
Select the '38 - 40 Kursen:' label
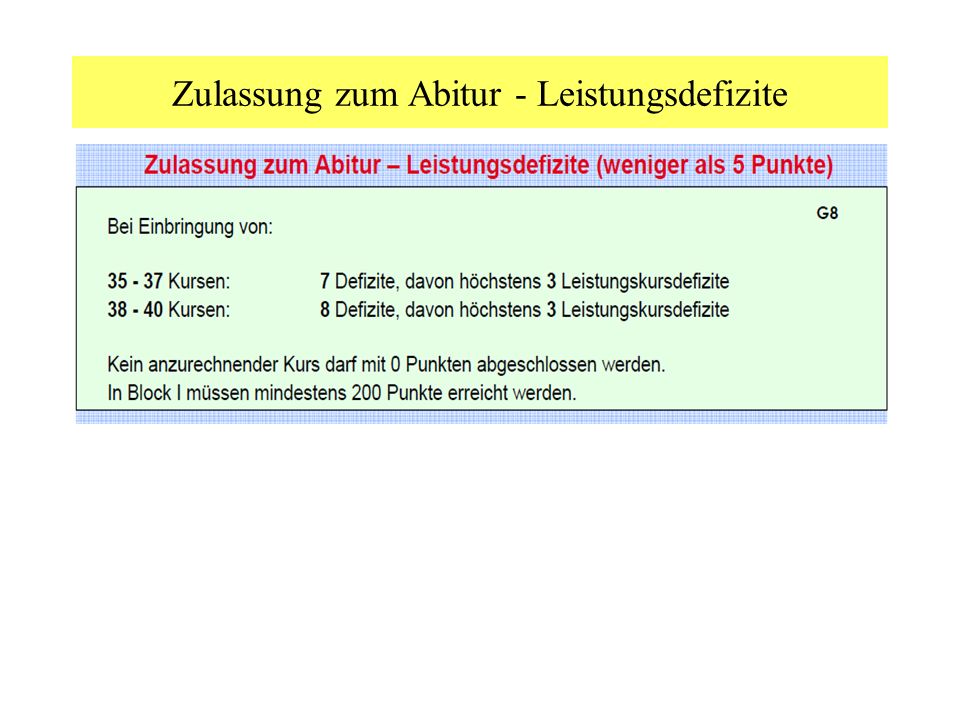click(x=169, y=310)
